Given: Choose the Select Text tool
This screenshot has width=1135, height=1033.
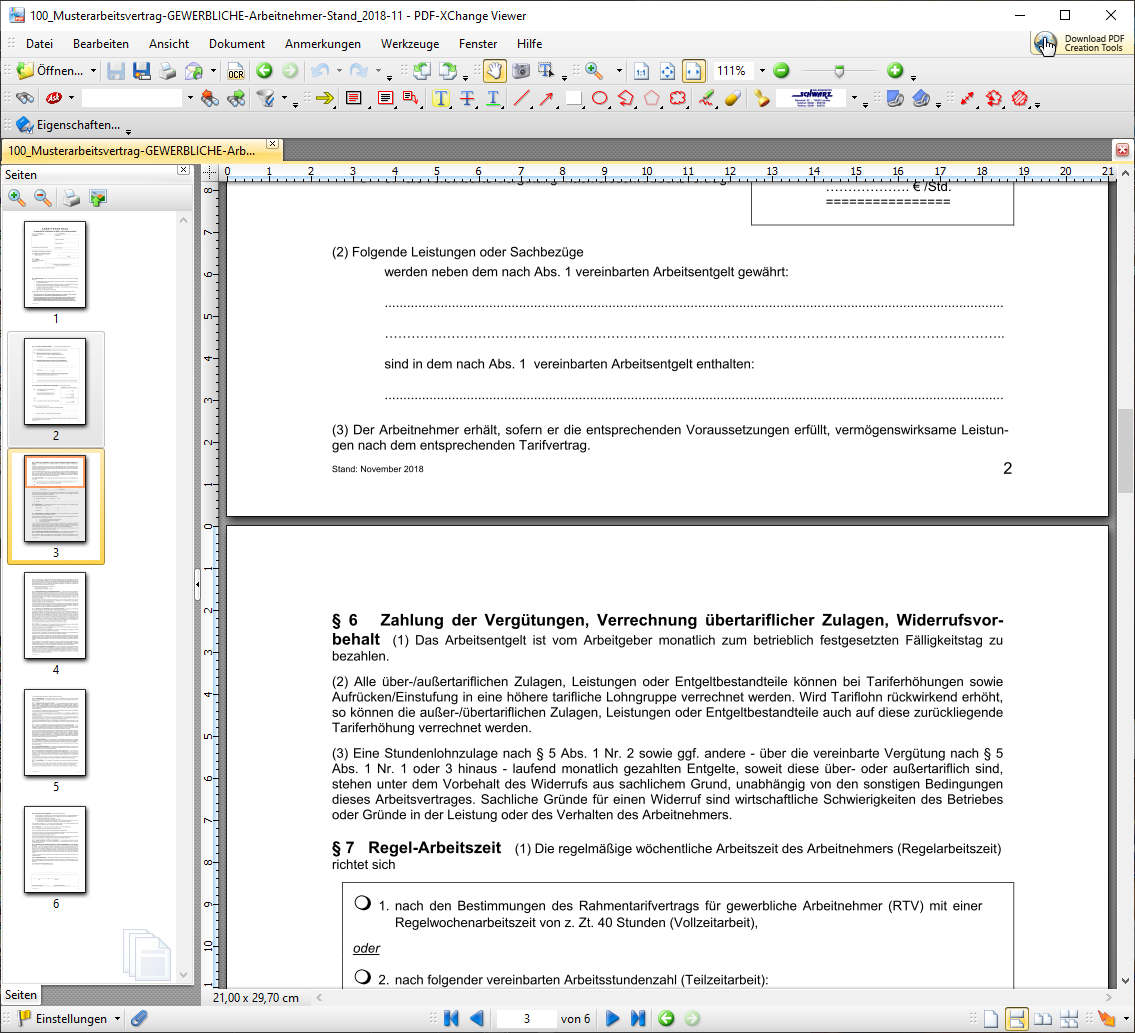Looking at the screenshot, I should click(546, 71).
